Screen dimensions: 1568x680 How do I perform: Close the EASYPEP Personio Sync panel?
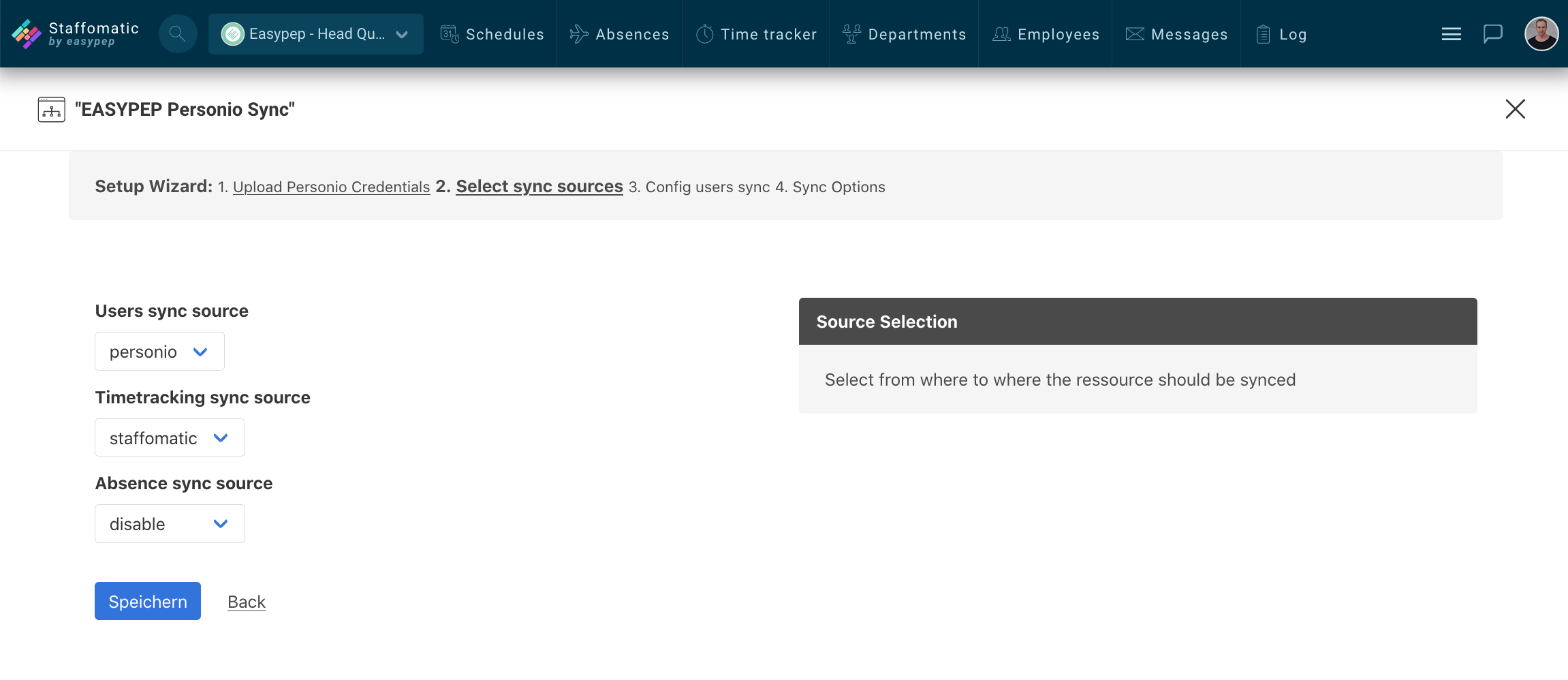[1516, 109]
